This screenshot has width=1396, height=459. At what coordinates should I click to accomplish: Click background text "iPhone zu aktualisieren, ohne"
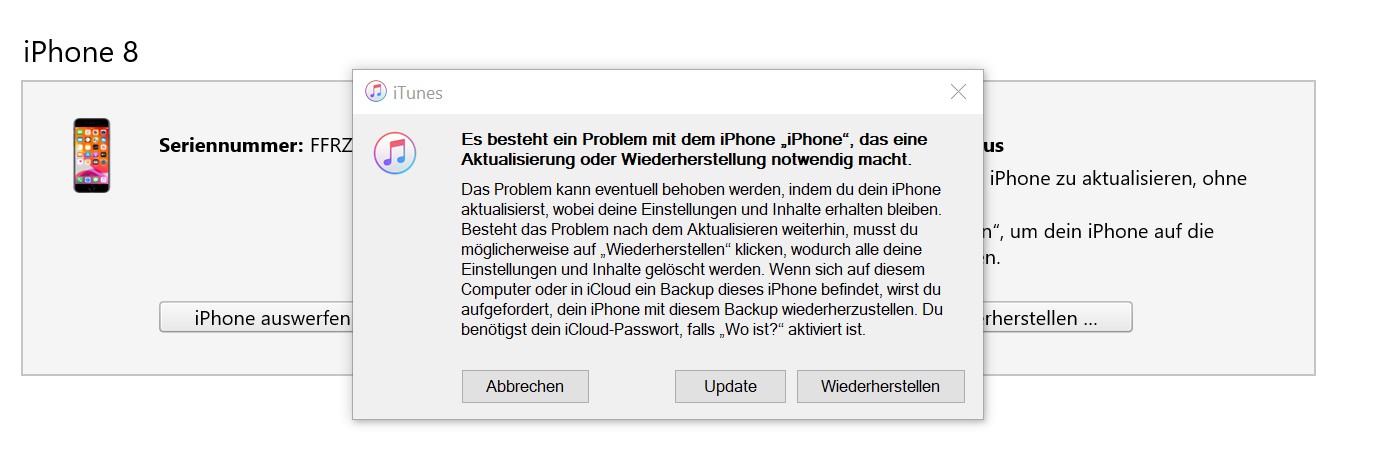[x=1117, y=179]
